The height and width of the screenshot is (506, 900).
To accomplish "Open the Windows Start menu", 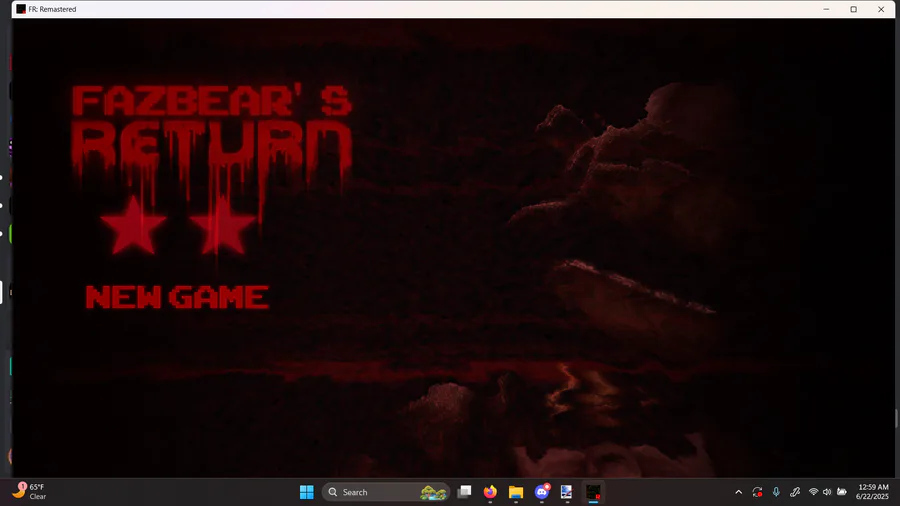I will point(307,492).
